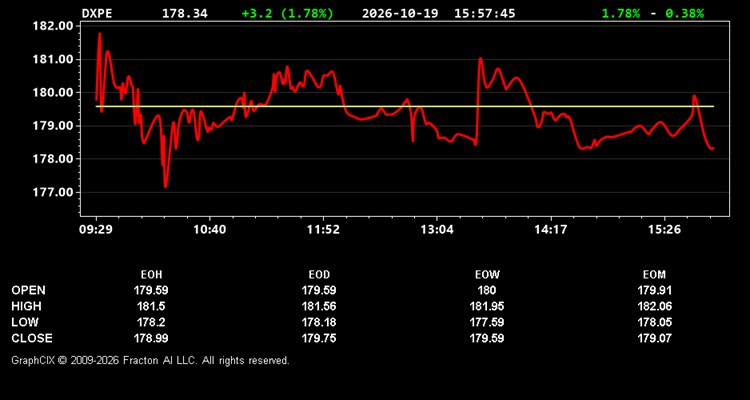The height and width of the screenshot is (400, 750).
Task: Click the 14:17 time axis label
Action: (551, 230)
